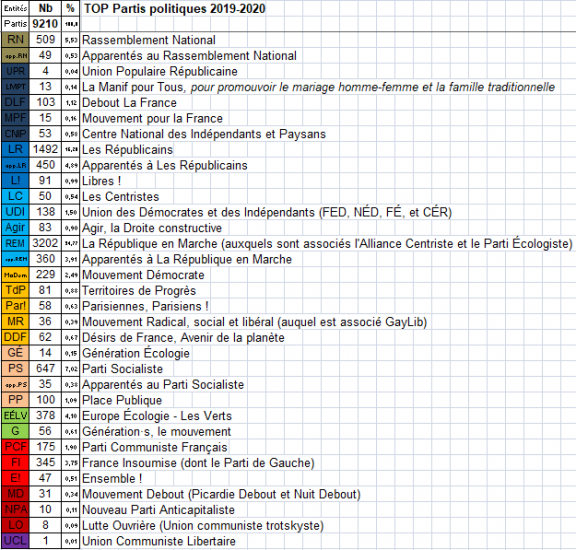Select the RN colored label cell
The image size is (576, 550).
coord(15,40)
